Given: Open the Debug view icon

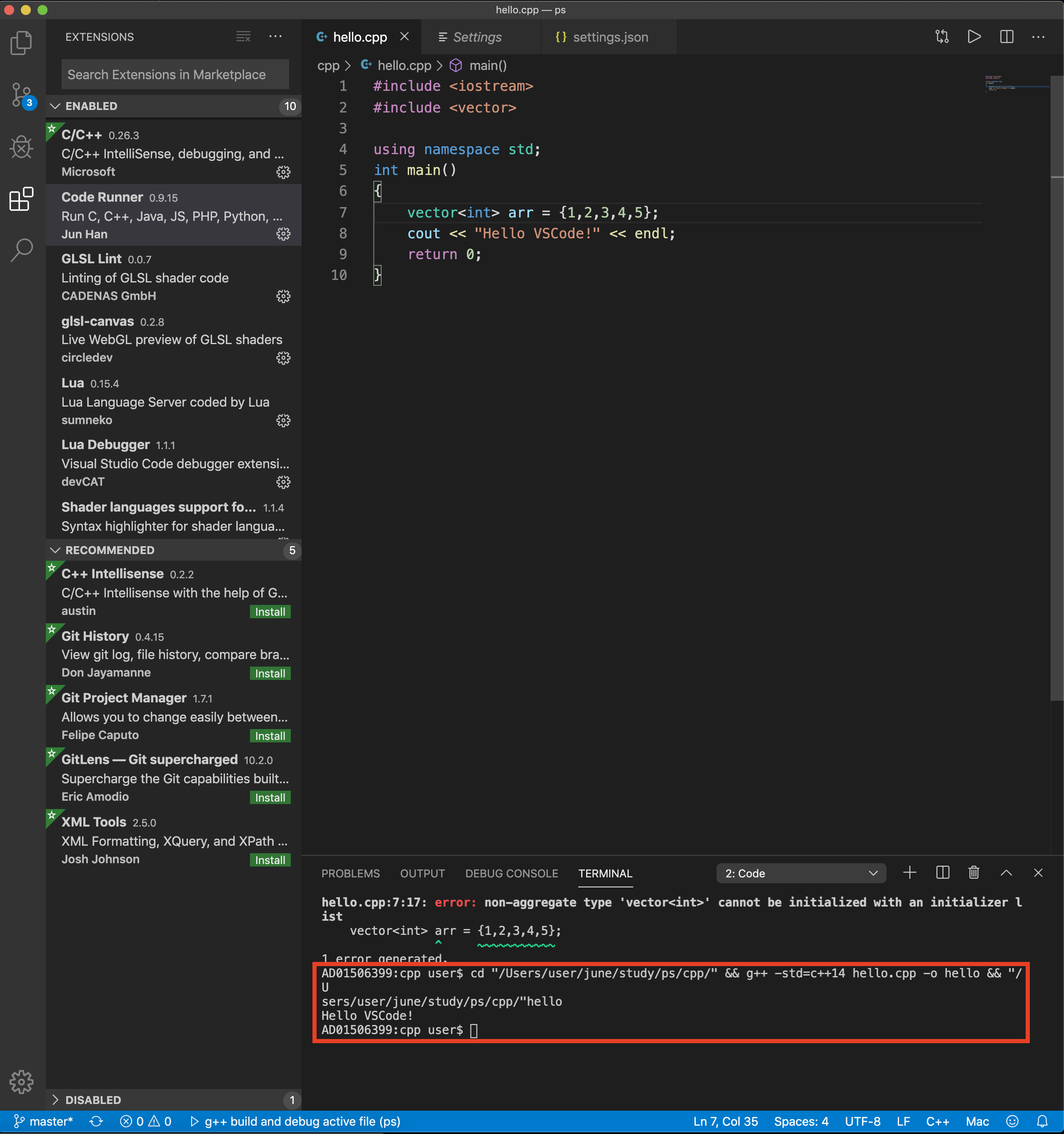Looking at the screenshot, I should 21,147.
